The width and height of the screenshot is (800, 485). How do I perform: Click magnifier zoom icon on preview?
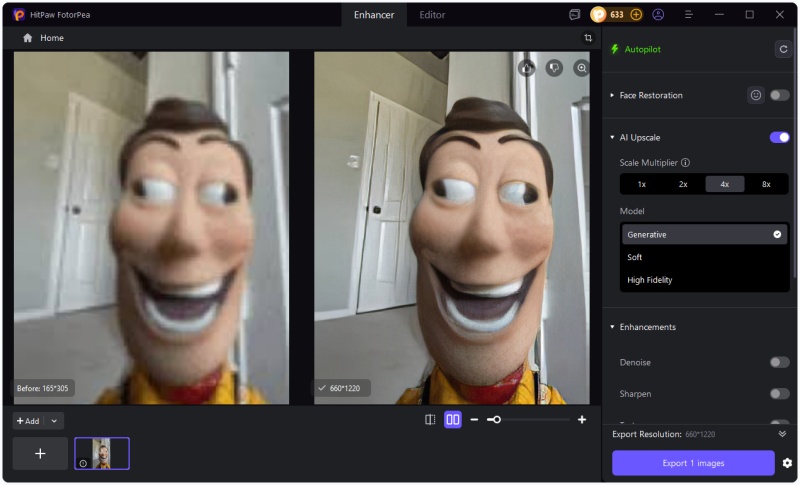click(581, 68)
